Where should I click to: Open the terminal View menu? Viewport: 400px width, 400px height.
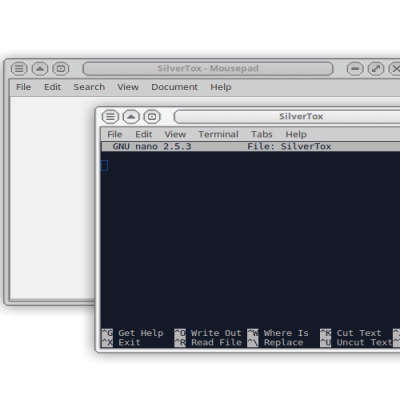[x=175, y=134]
